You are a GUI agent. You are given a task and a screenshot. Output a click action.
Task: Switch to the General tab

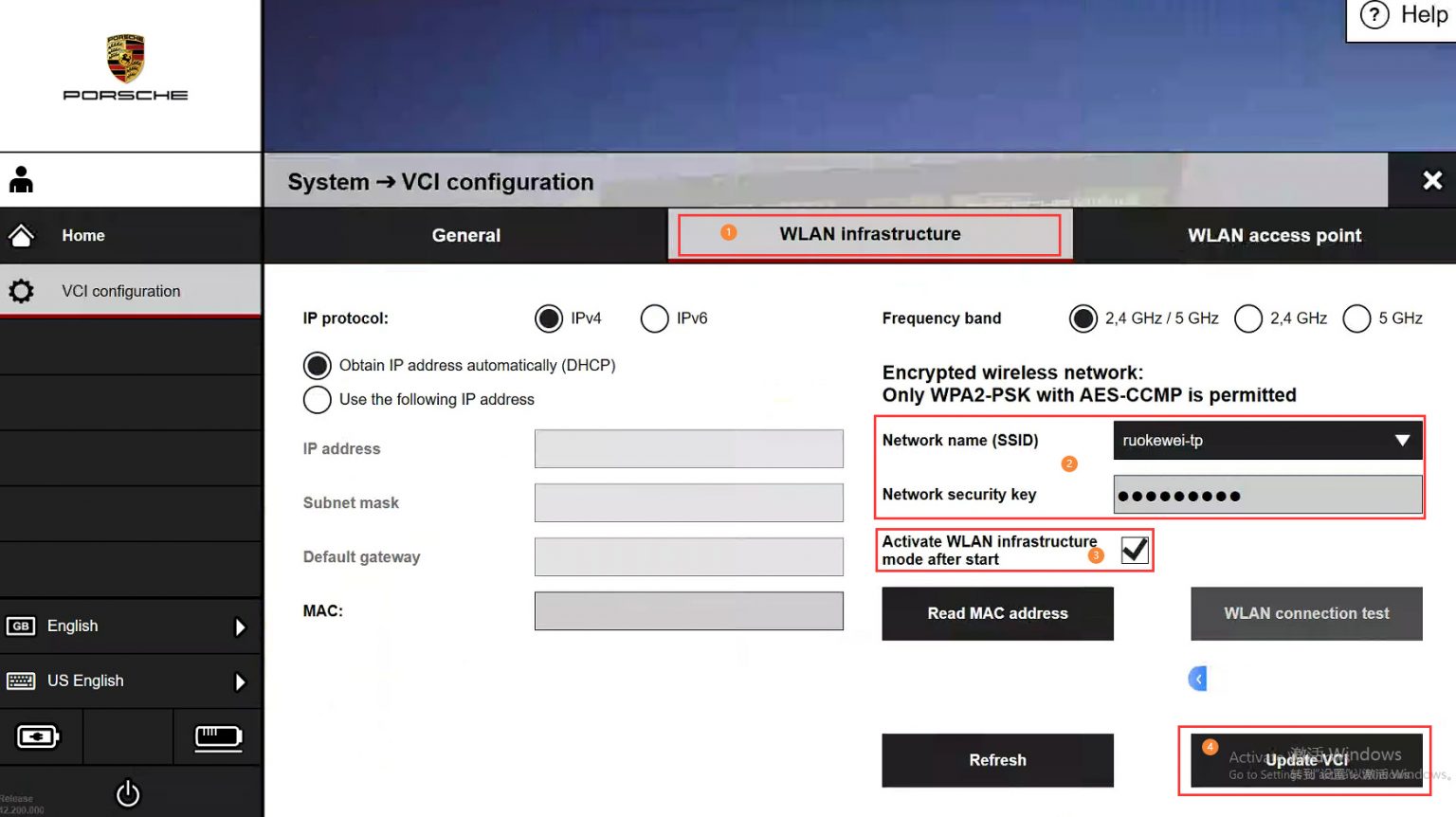(465, 235)
